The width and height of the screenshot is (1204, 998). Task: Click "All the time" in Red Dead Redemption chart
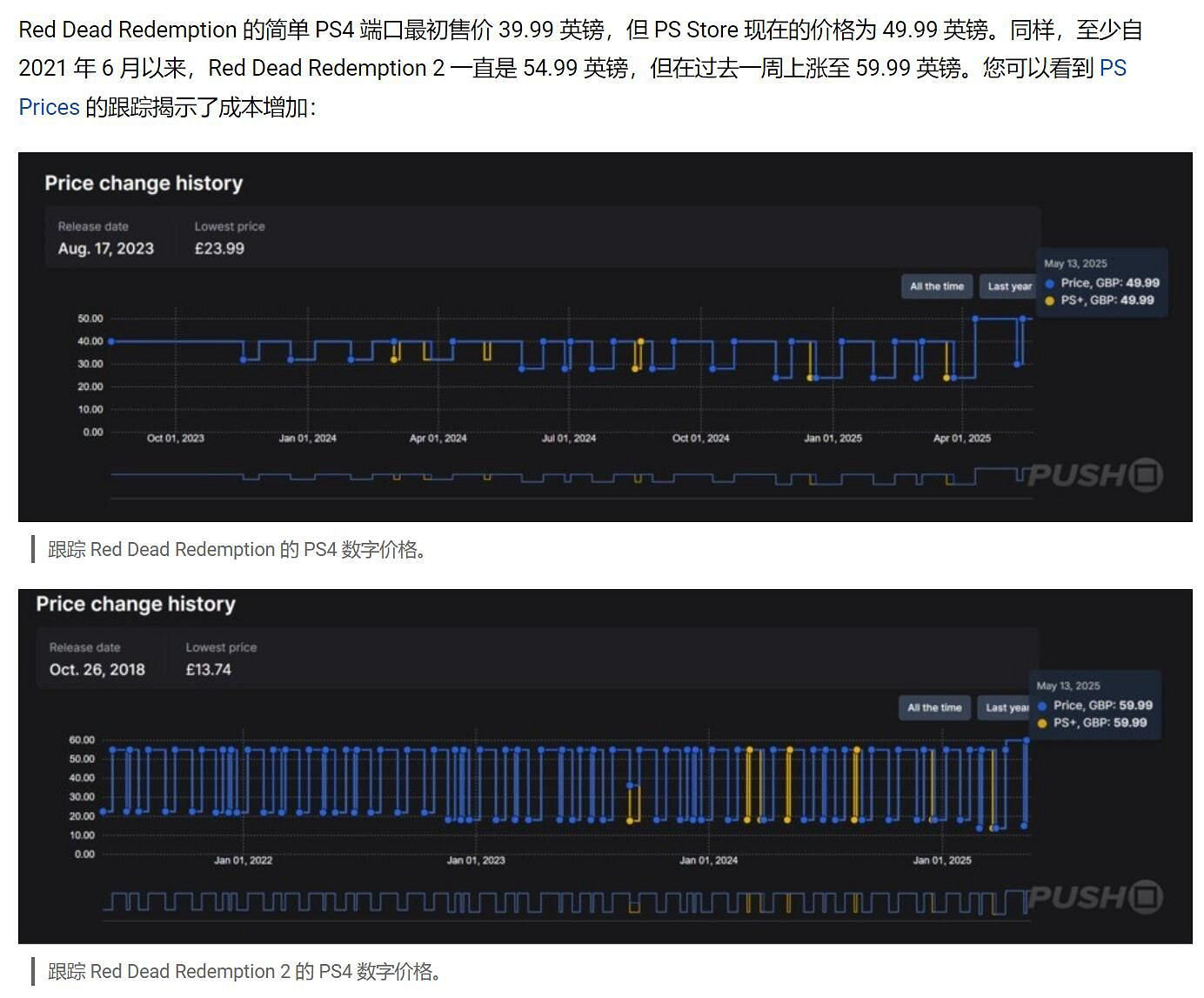(x=936, y=286)
